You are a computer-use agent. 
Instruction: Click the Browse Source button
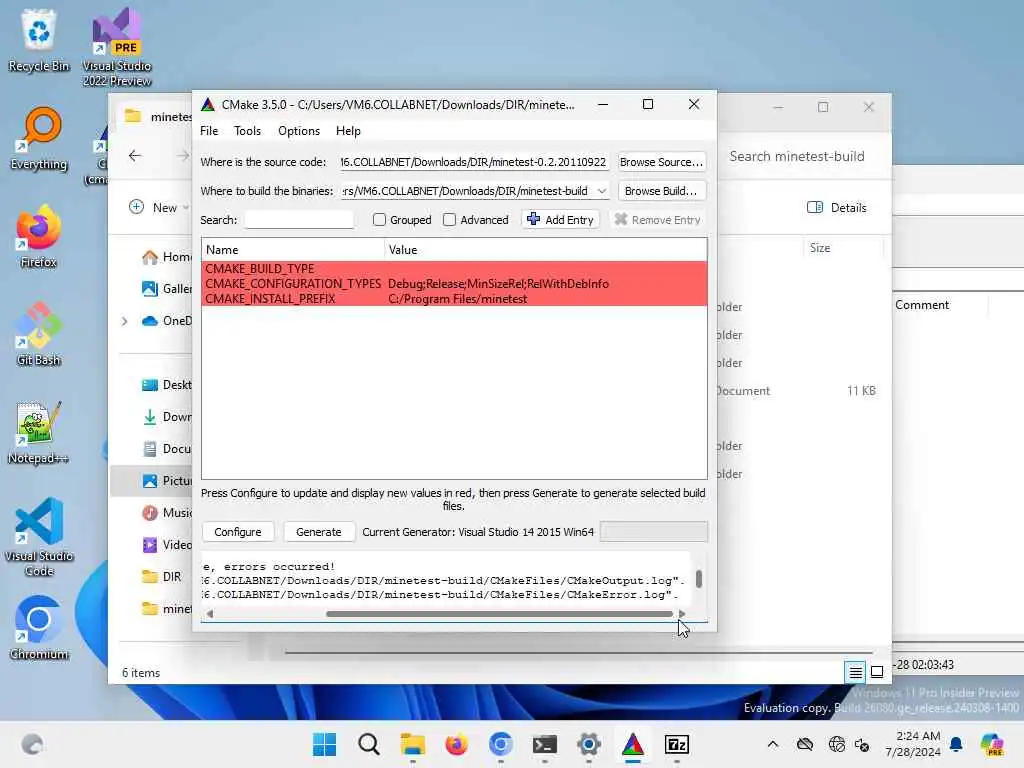(662, 162)
